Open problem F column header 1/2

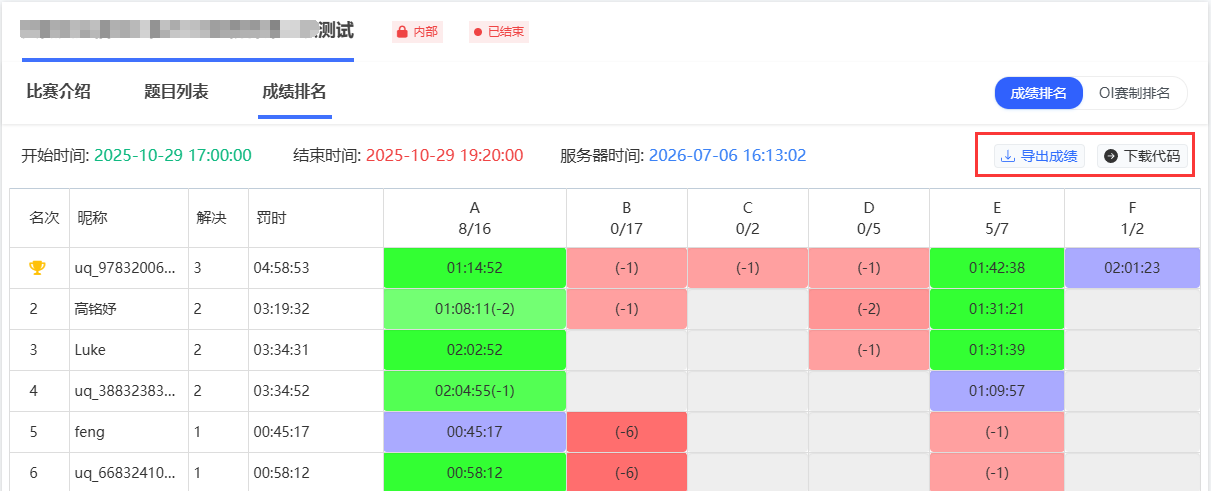coord(1132,218)
